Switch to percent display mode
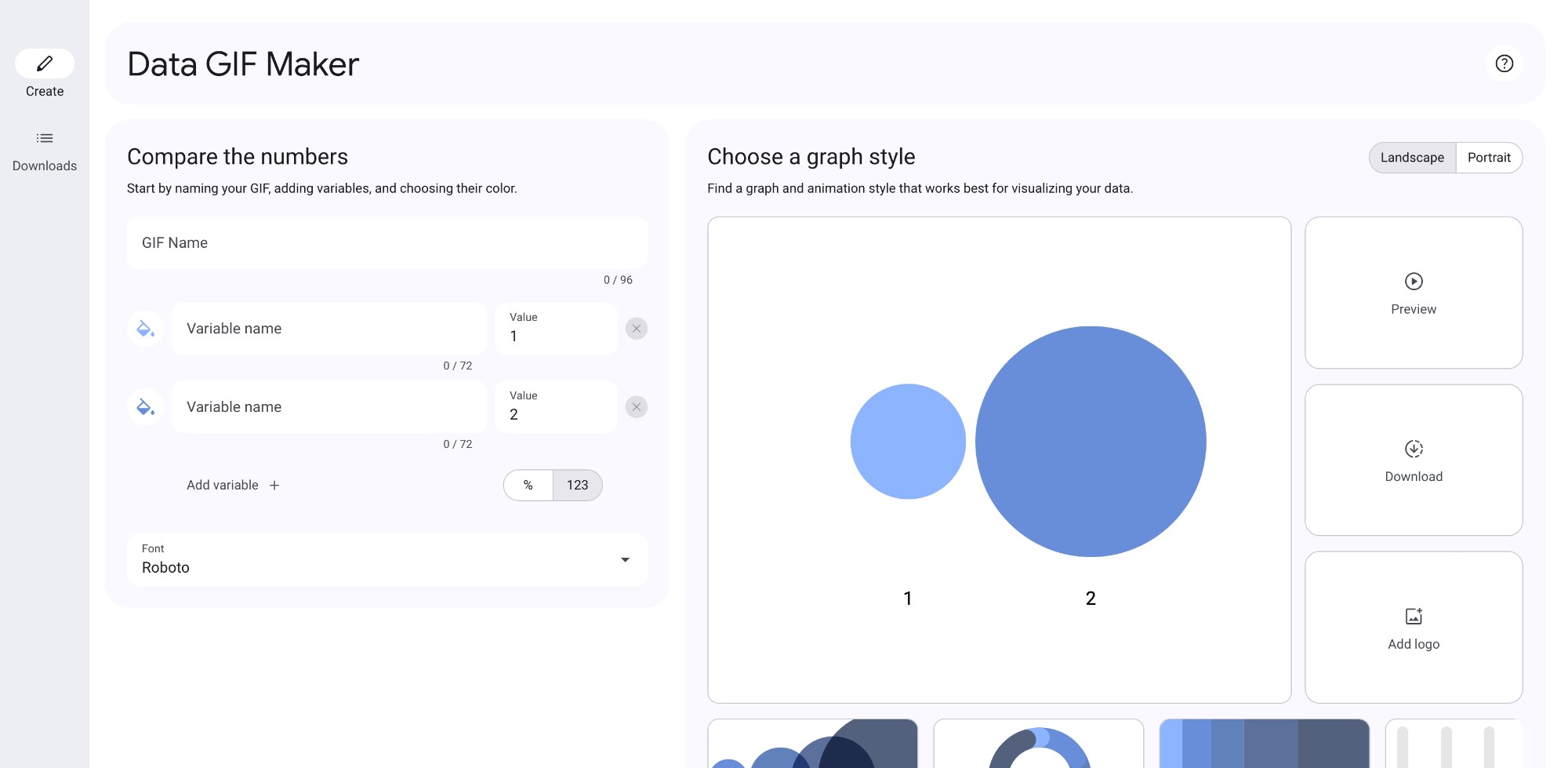This screenshot has height=768, width=1568. [528, 486]
